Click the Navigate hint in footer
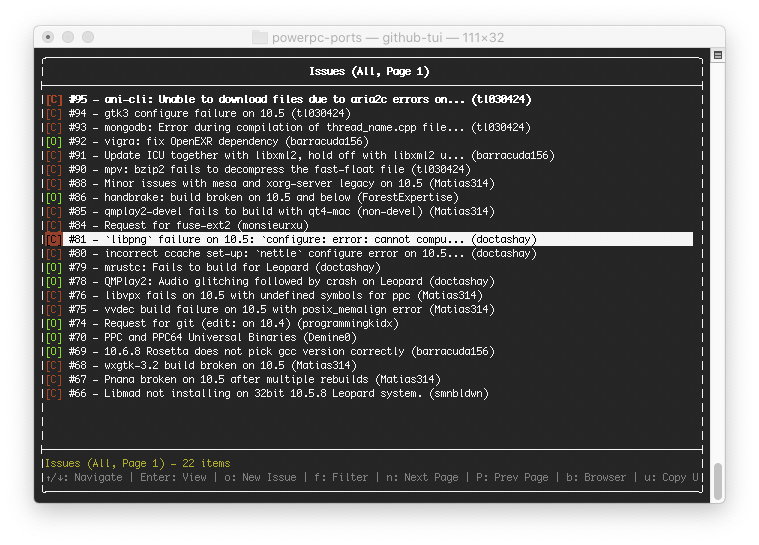The width and height of the screenshot is (759, 545). (x=84, y=478)
